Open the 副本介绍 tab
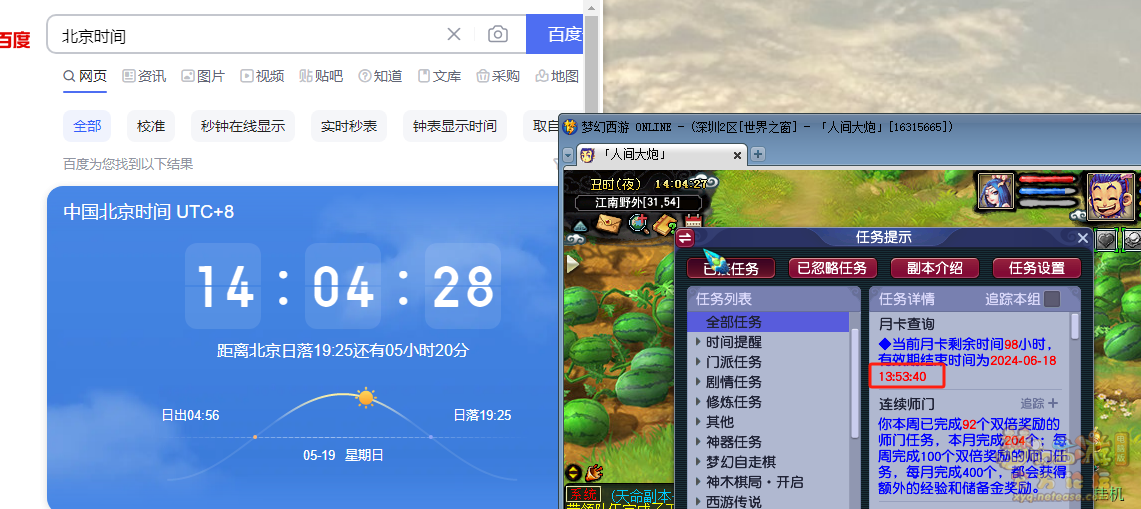The image size is (1141, 509). coord(934,268)
